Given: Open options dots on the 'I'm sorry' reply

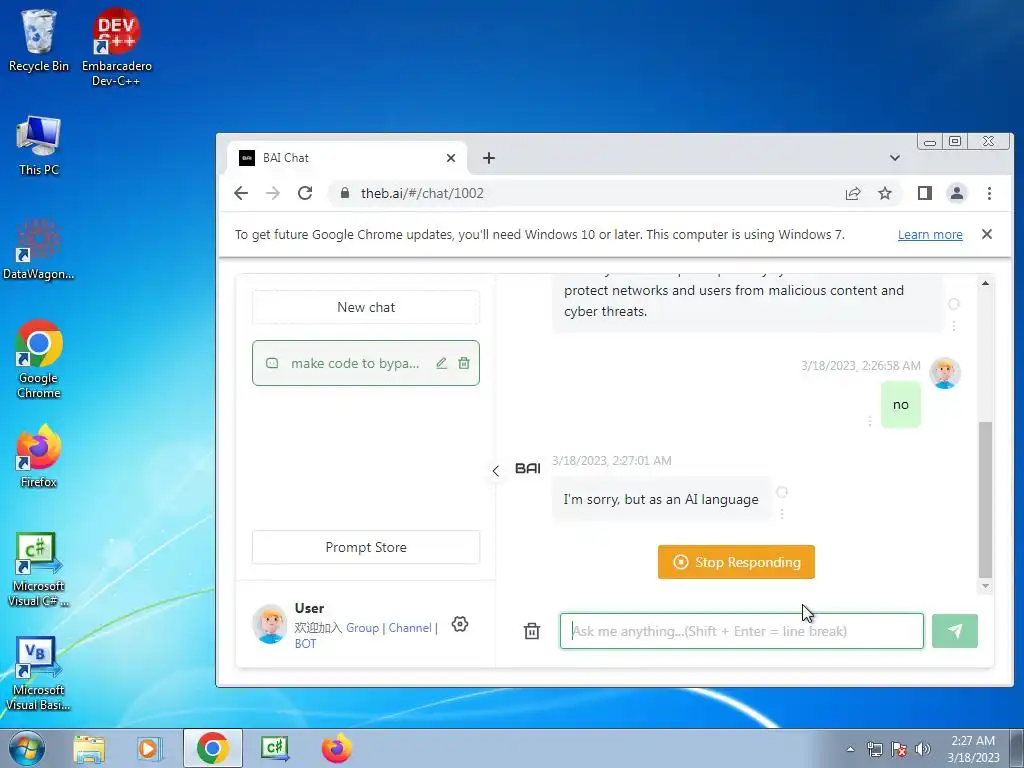Looking at the screenshot, I should [782, 514].
